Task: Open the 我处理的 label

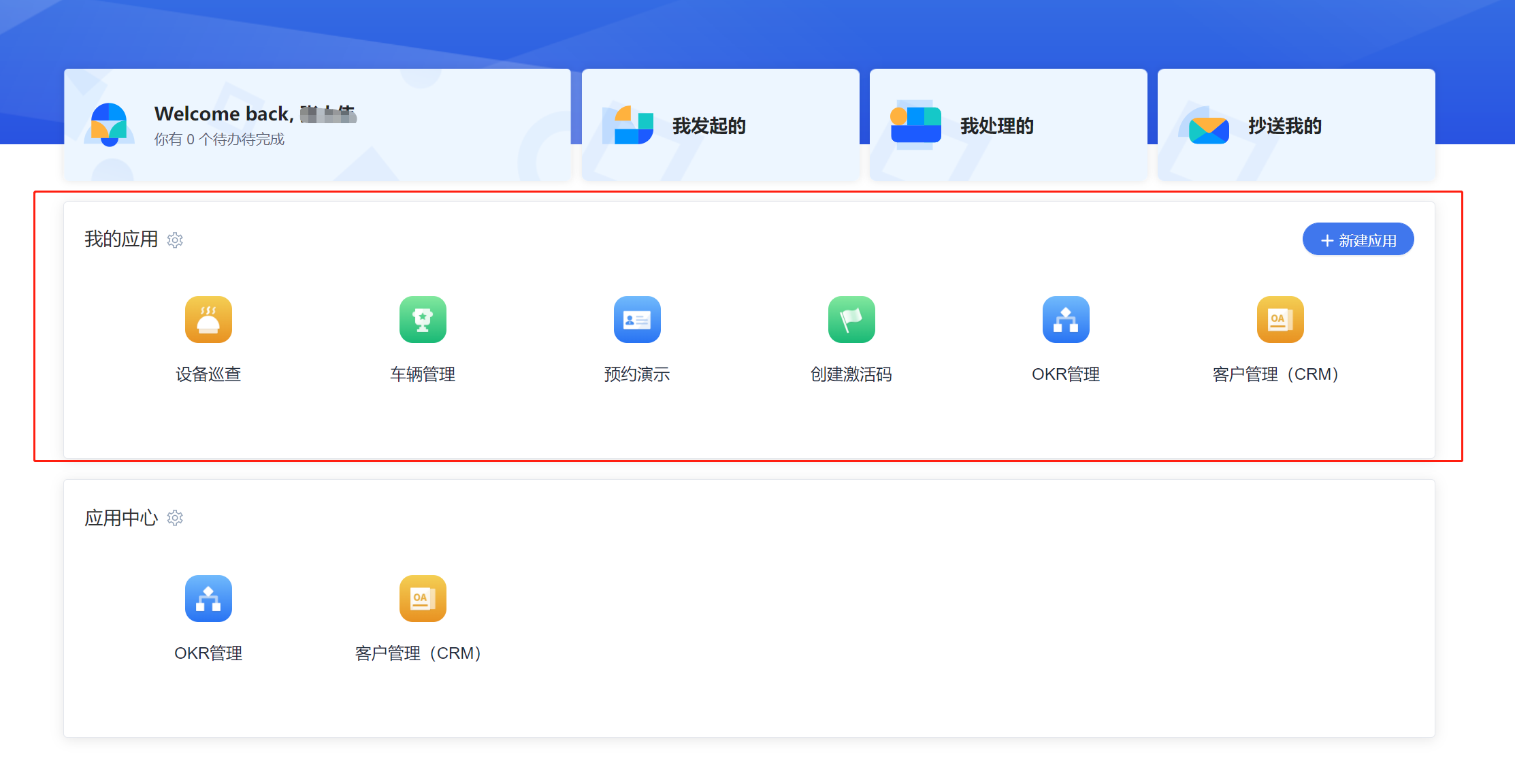Action: click(x=997, y=126)
